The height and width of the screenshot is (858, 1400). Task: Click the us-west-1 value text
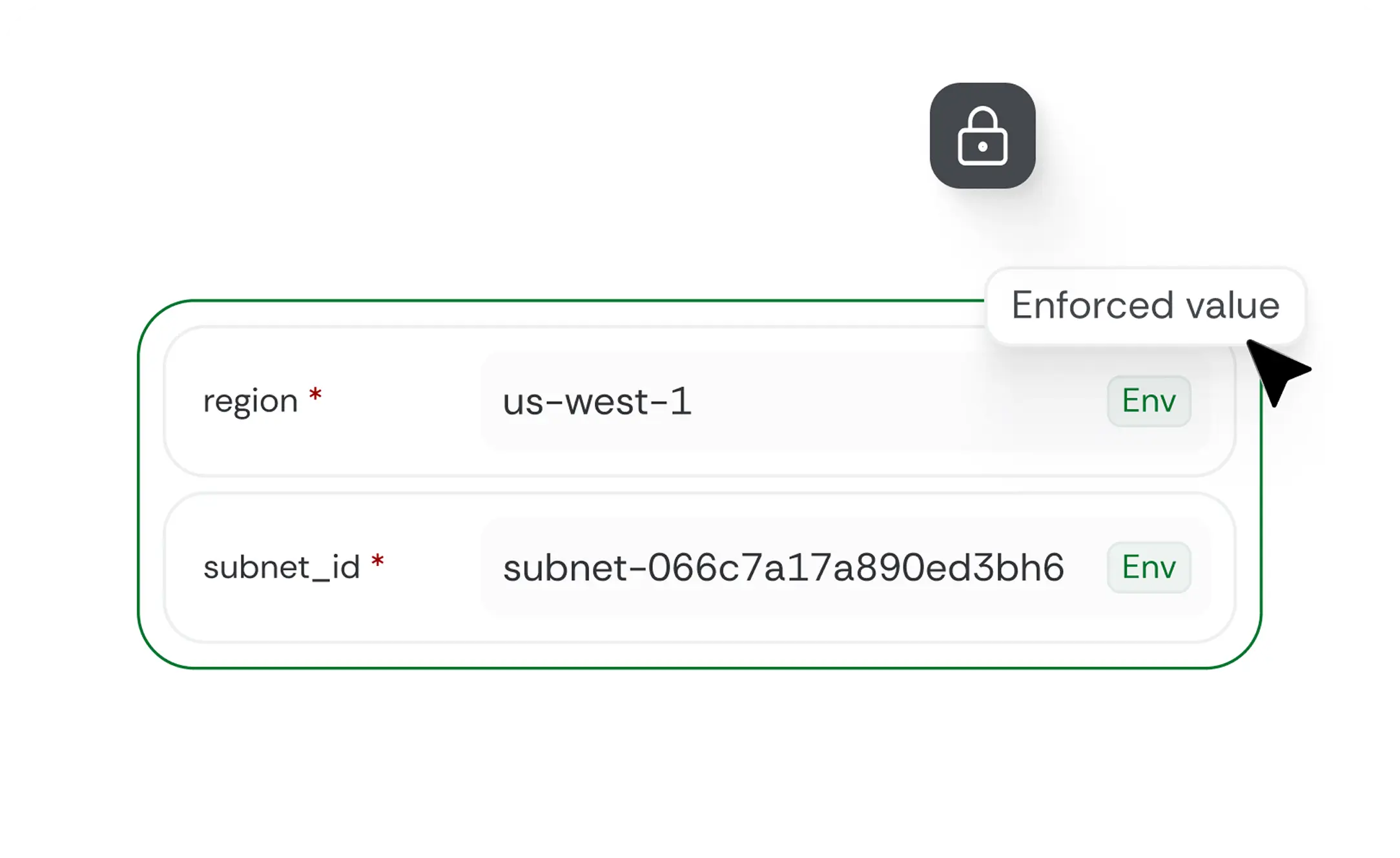pos(597,401)
